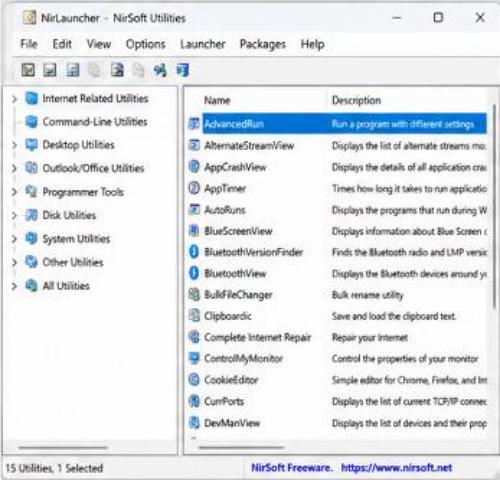The image size is (500, 480).
Task: Click the Other Utilities icon
Action: (x=32, y=262)
